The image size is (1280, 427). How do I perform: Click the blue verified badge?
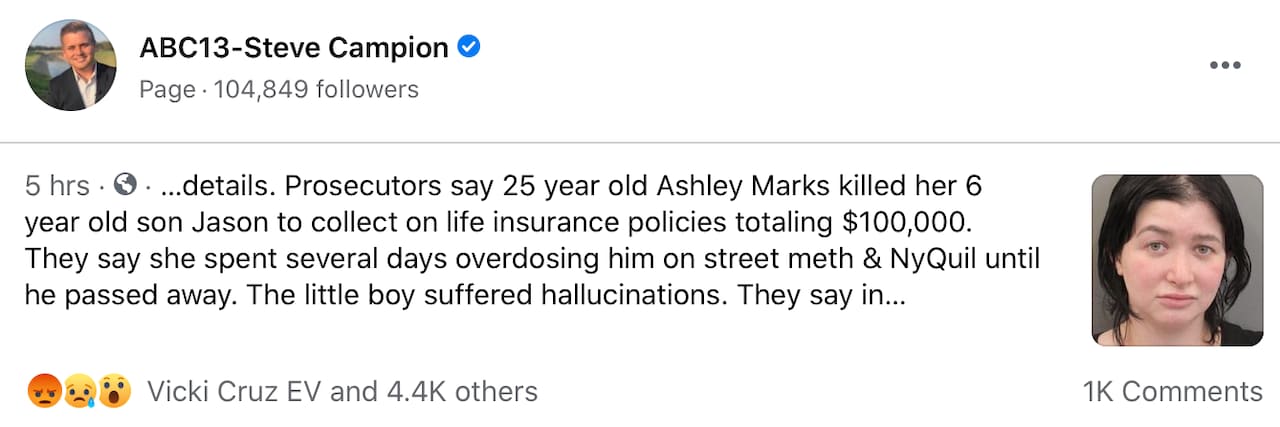coord(469,46)
